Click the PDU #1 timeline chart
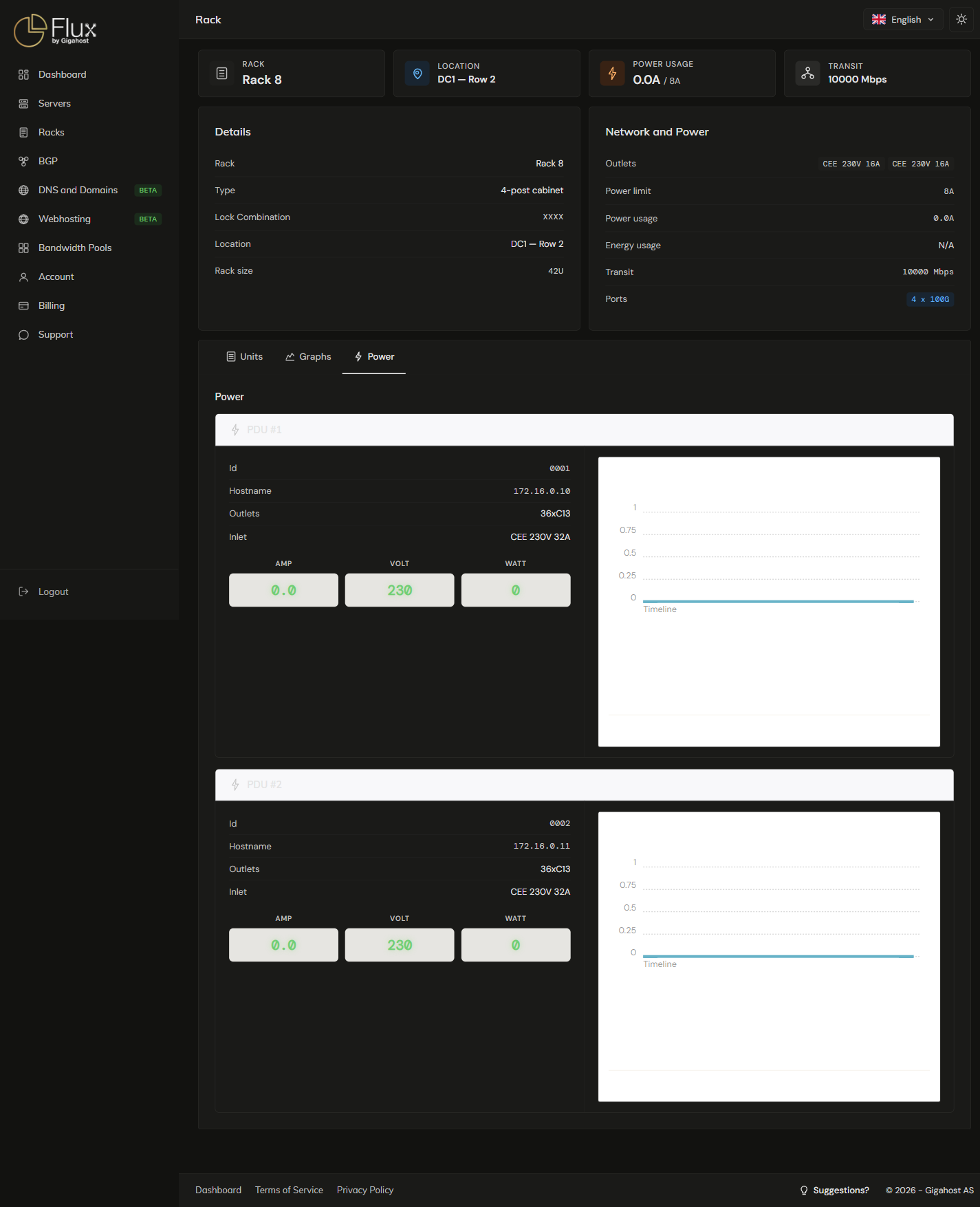The height and width of the screenshot is (1207, 980). tap(769, 602)
